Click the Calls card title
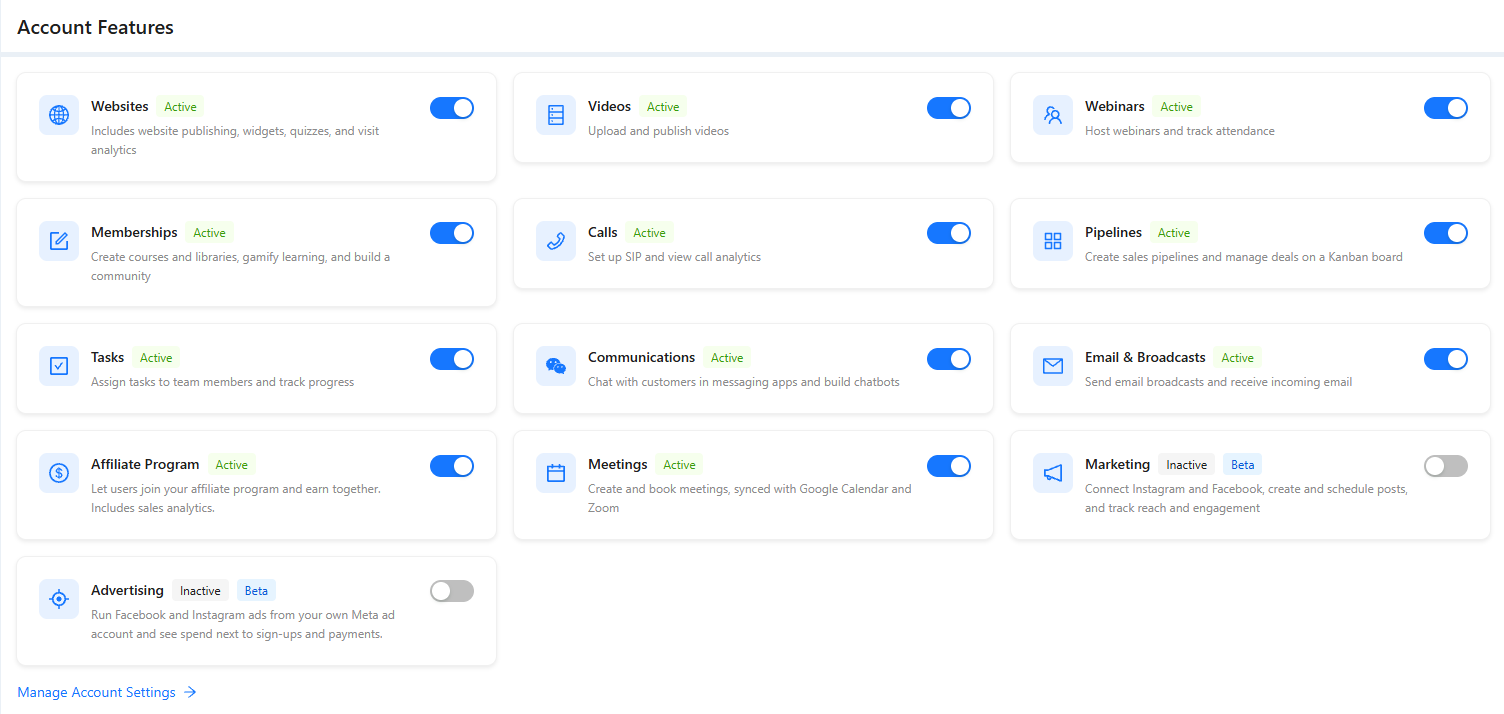The width and height of the screenshot is (1504, 714). (603, 232)
